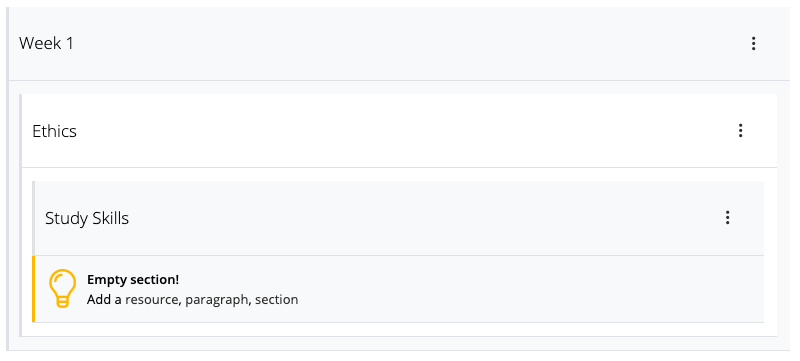This screenshot has height=361, width=800.
Task: Click the grey border beside Study Skills
Action: [33, 218]
